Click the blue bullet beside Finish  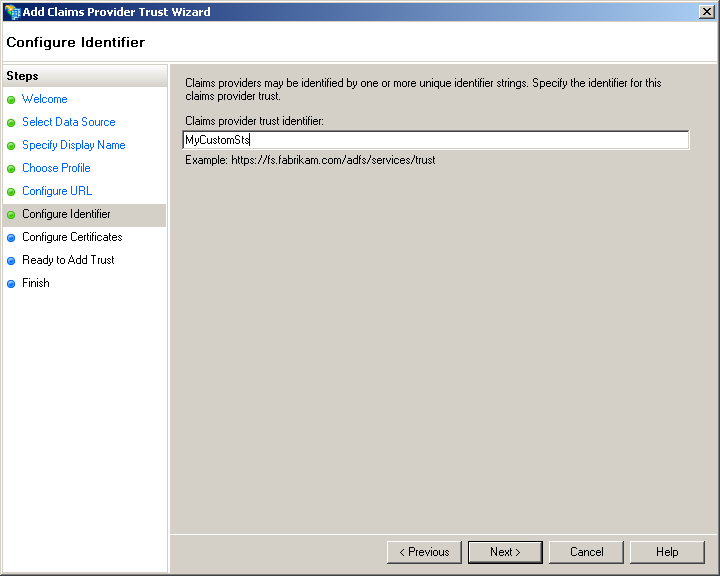point(11,284)
